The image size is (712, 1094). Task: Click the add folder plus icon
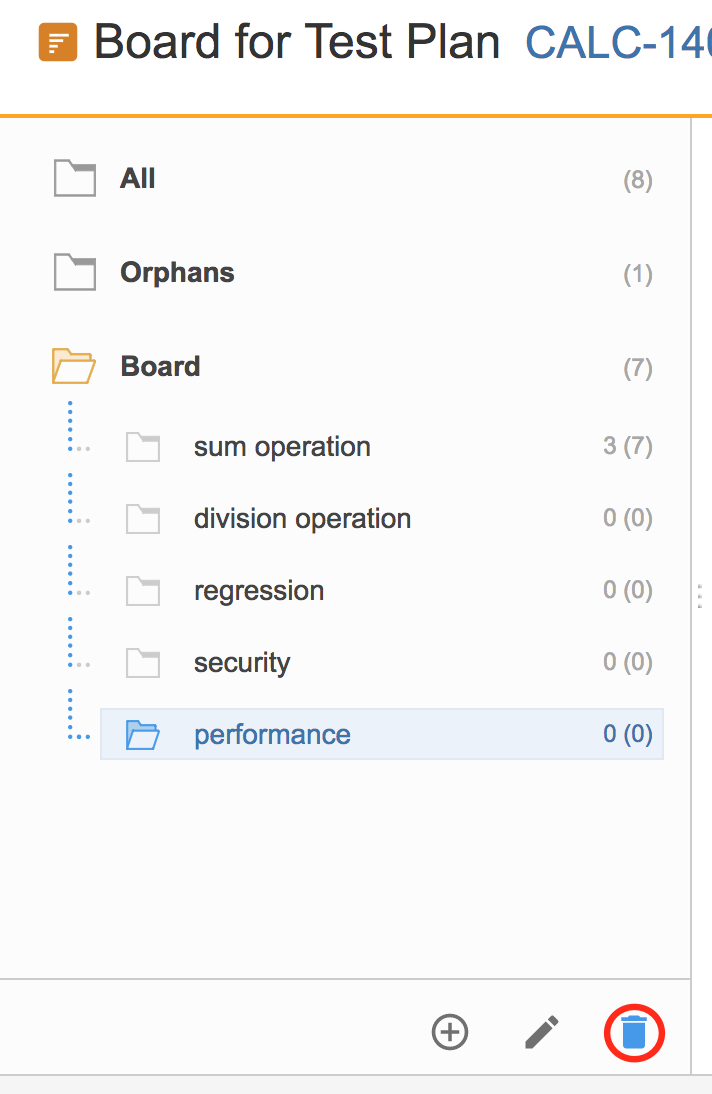pyautogui.click(x=450, y=1032)
